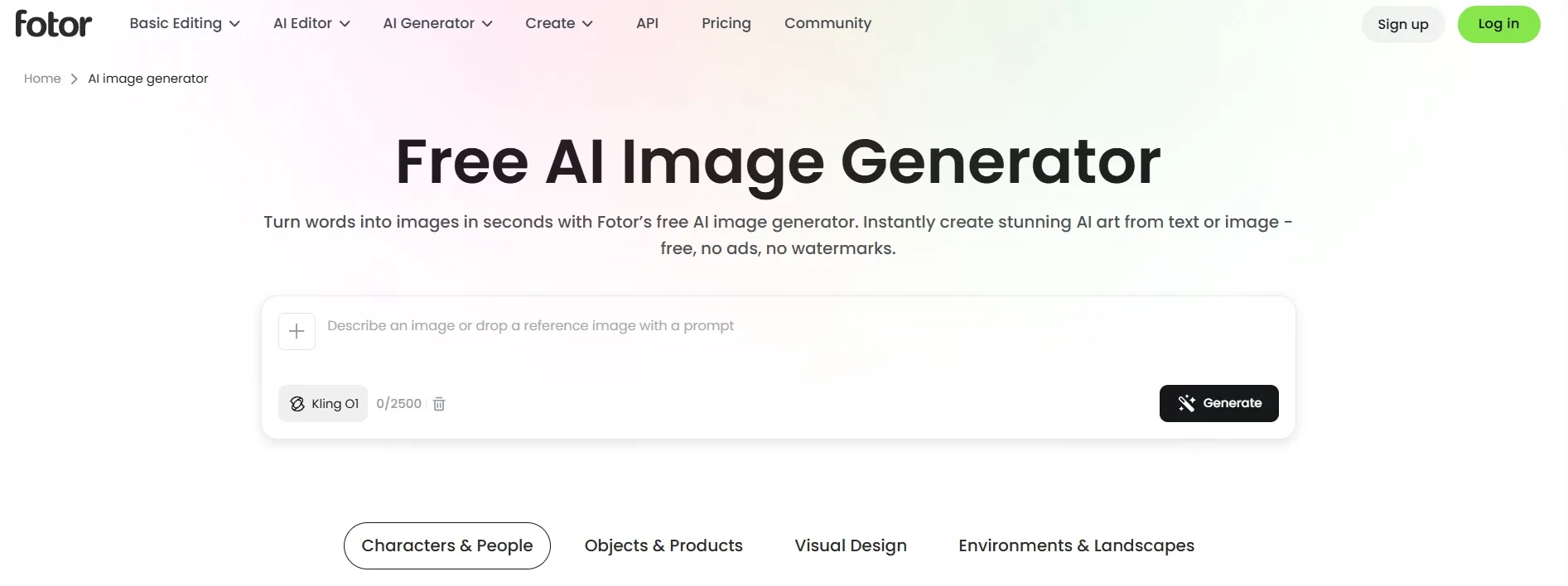Viewport: 1568px width, 586px height.
Task: Expand the AI Editor menu
Action: click(x=311, y=23)
